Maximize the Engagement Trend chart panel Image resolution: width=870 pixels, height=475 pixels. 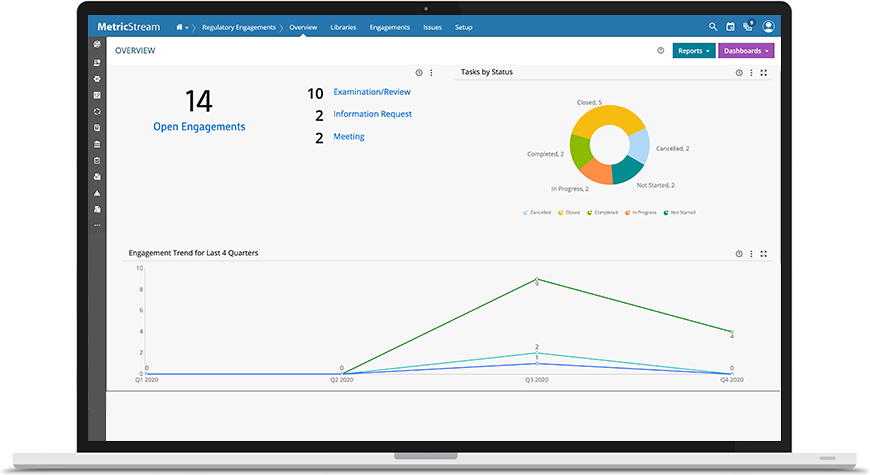coord(764,254)
